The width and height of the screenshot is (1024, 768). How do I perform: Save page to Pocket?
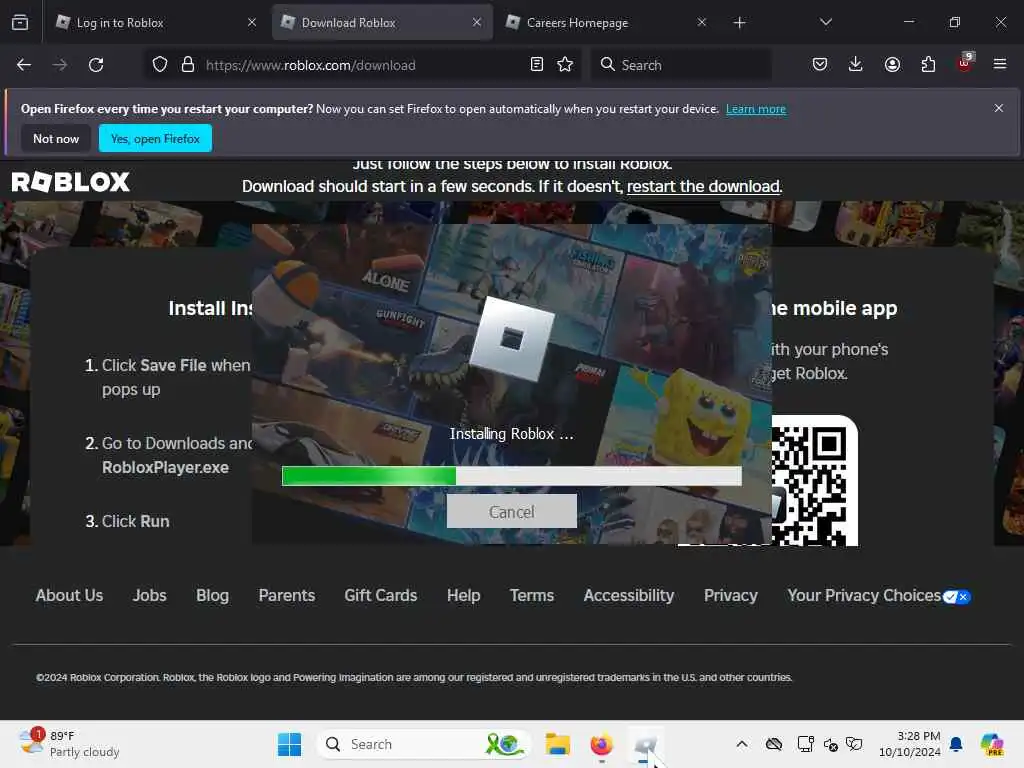coord(820,65)
